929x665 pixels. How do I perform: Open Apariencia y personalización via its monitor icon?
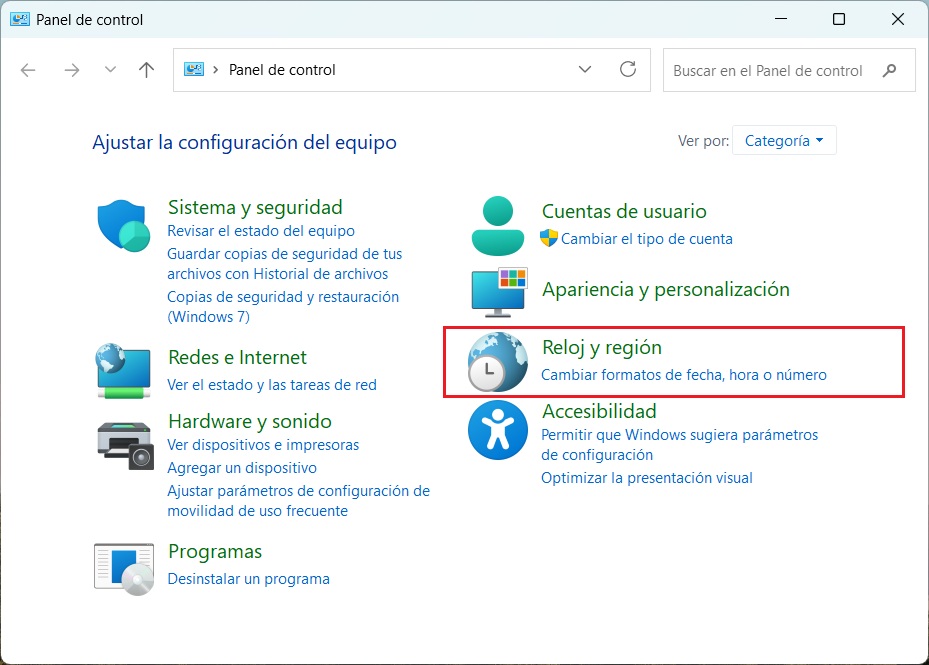pyautogui.click(x=497, y=291)
